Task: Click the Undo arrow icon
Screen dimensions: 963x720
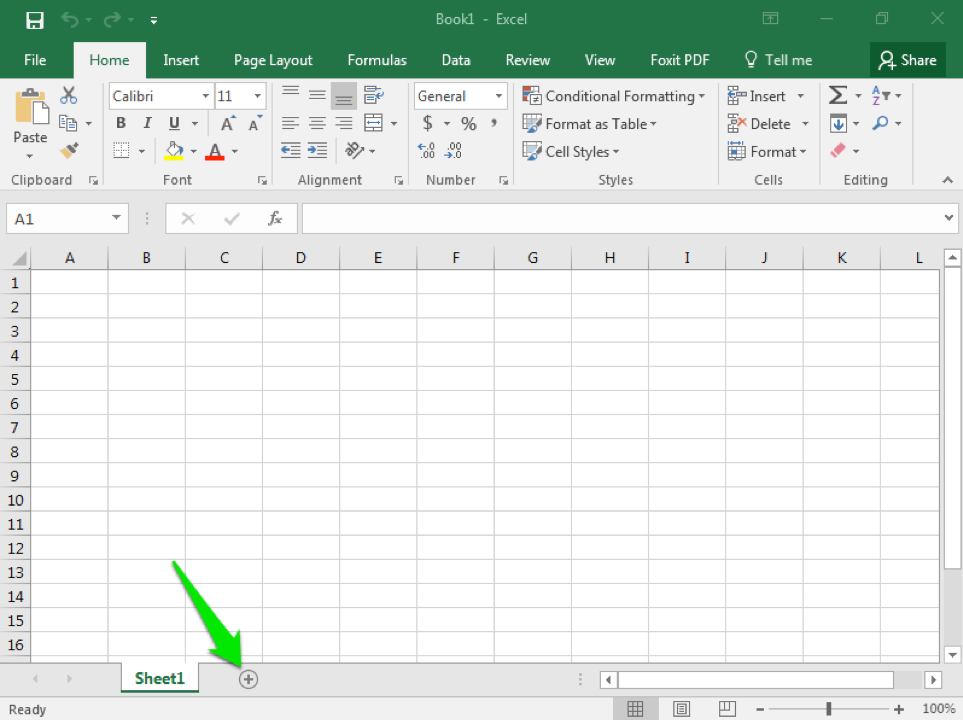Action: (69, 20)
